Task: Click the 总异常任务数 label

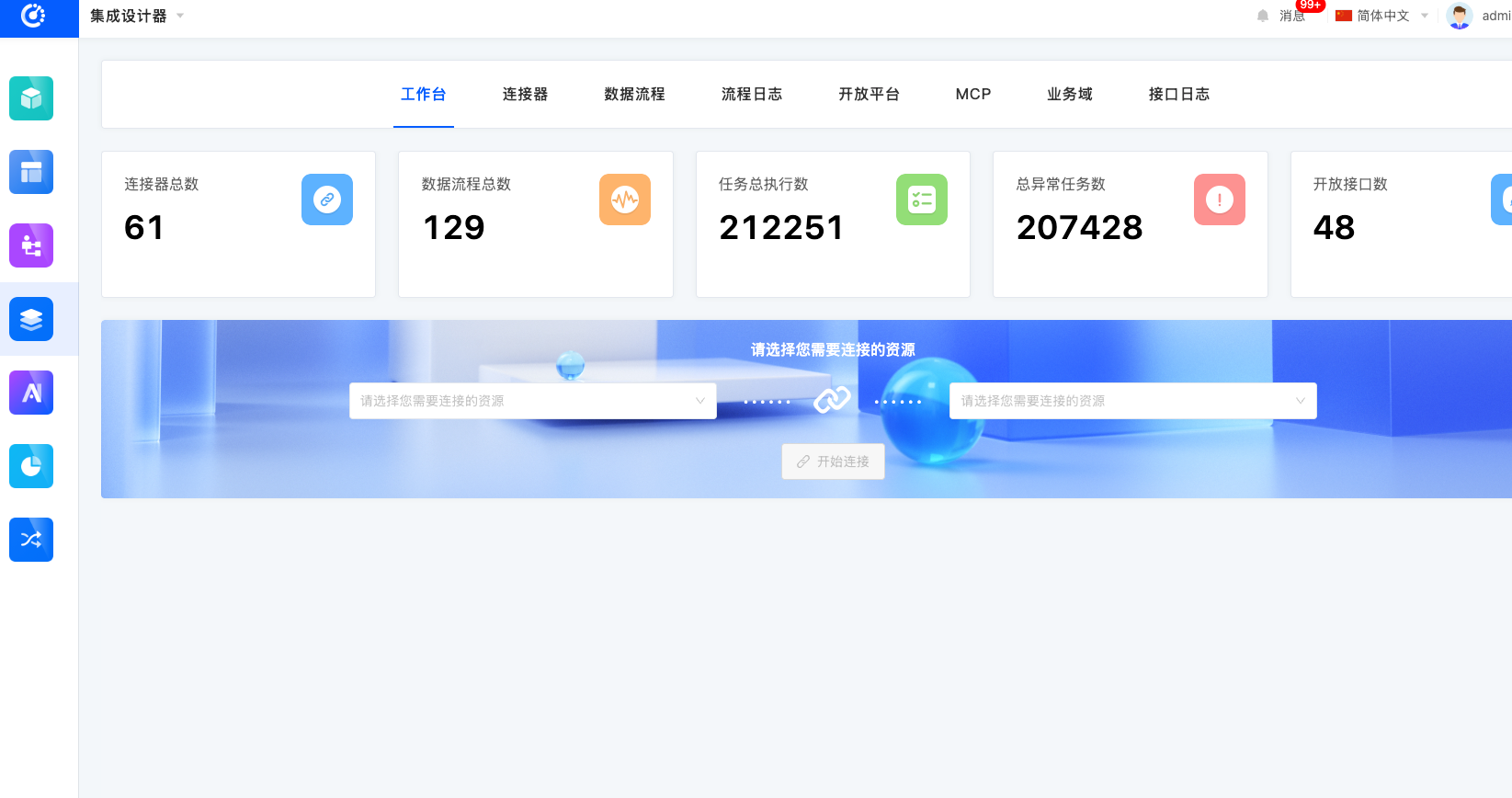Action: point(1061,184)
